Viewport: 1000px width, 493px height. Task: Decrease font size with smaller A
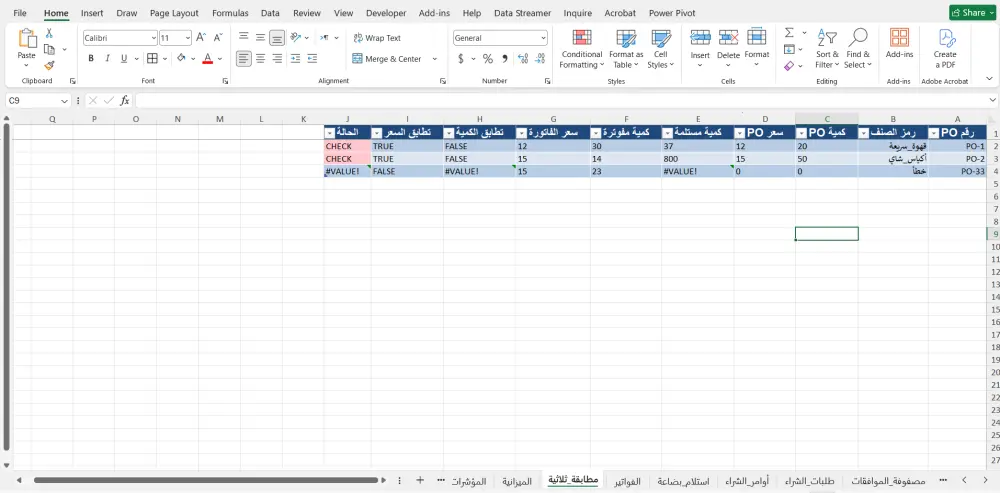(217, 38)
